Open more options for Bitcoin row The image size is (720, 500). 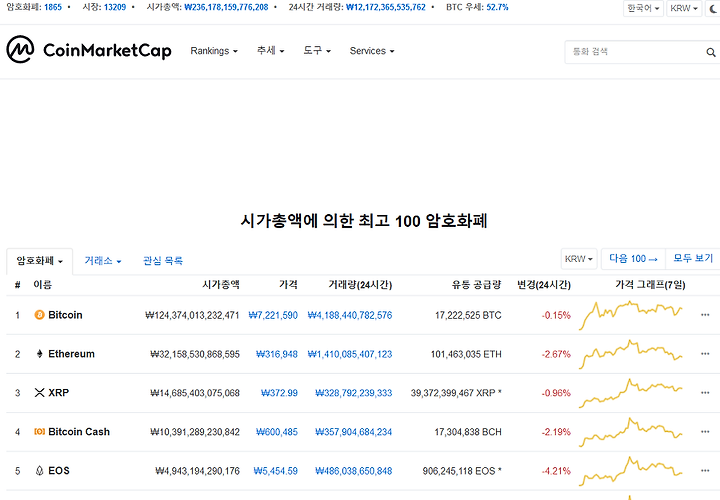(705, 315)
